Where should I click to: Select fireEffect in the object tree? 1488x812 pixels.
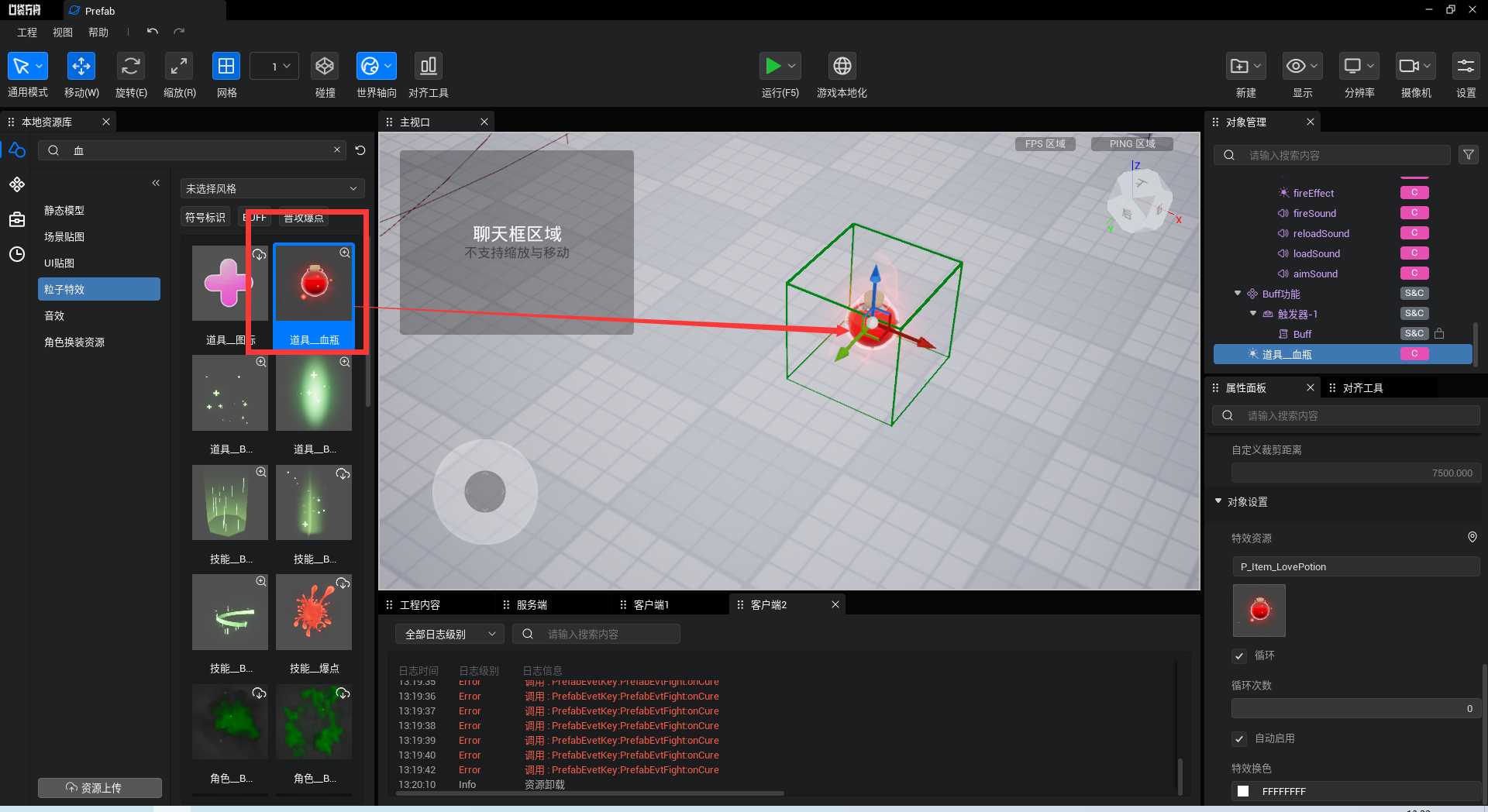point(1313,193)
